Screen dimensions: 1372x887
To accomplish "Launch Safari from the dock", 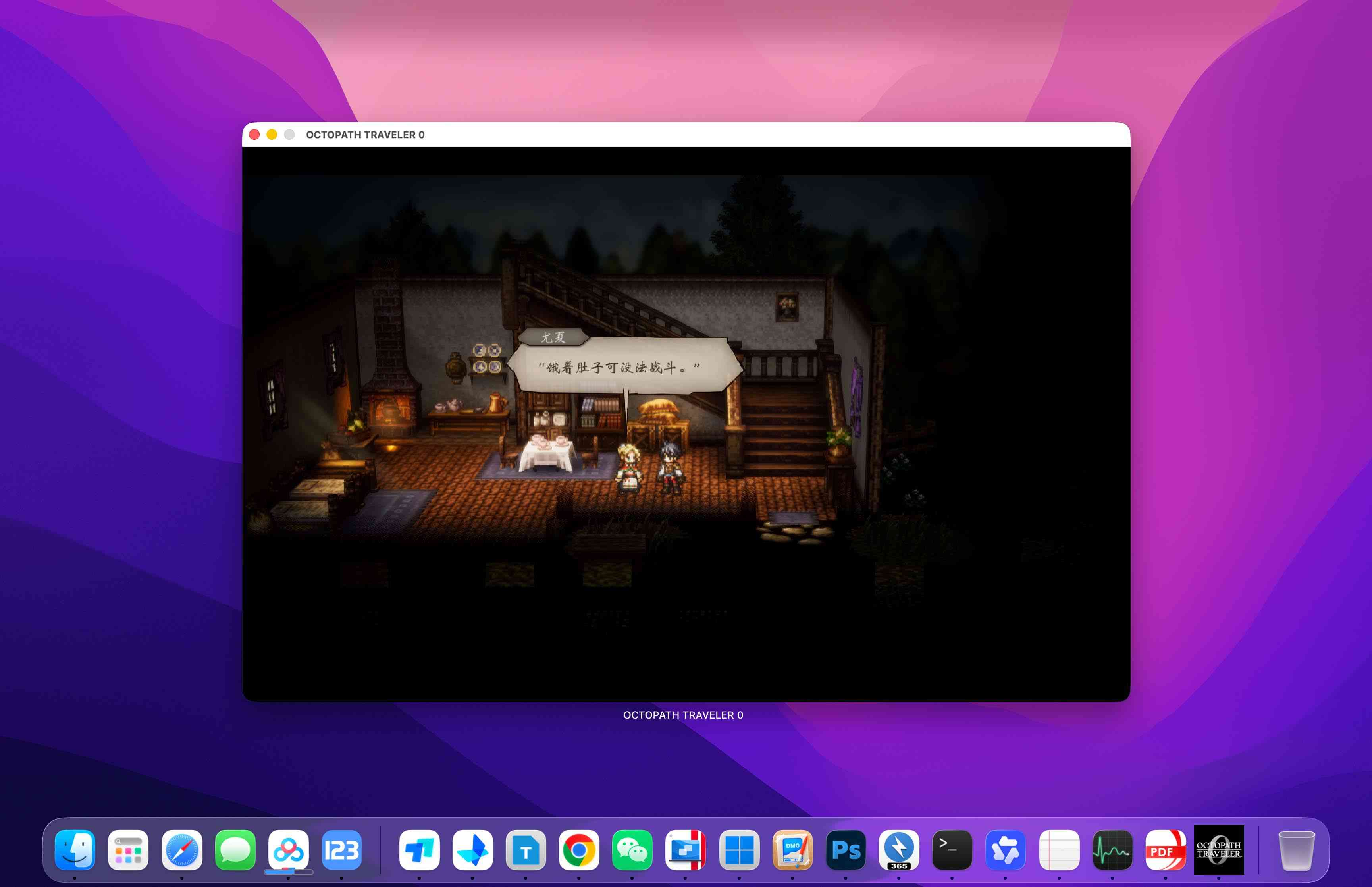I will pos(182,850).
